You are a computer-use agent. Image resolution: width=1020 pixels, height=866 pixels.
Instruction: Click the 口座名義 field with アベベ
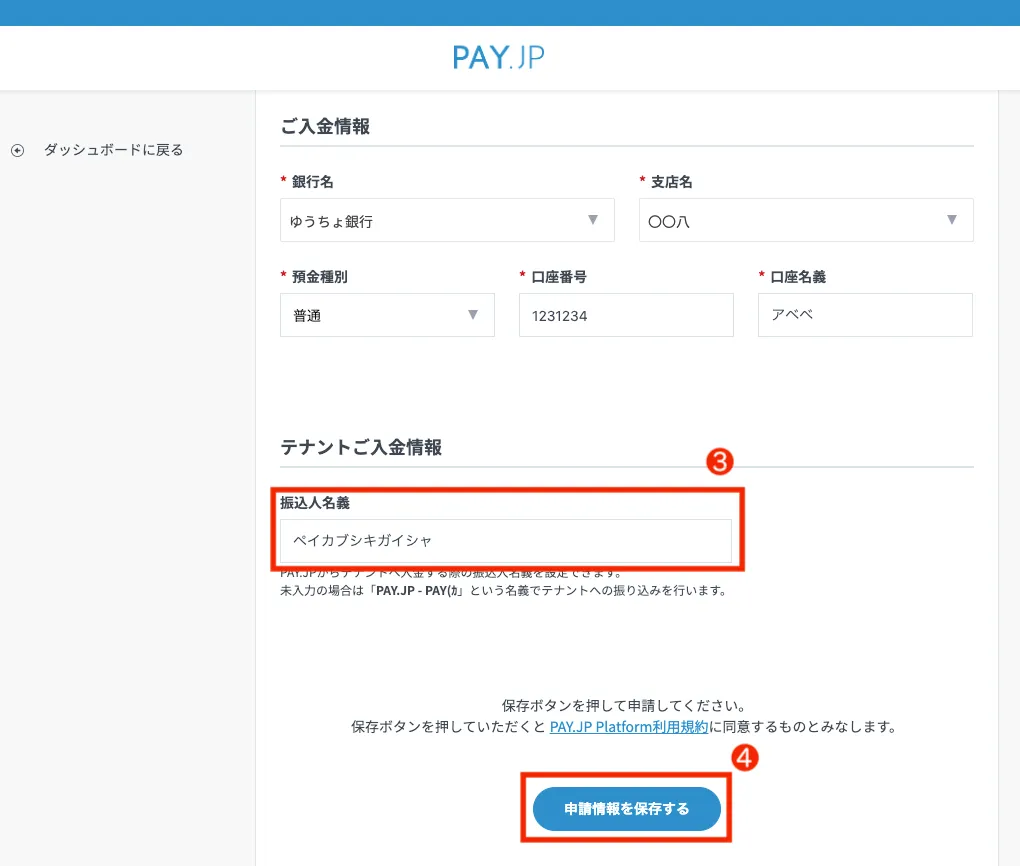pos(865,315)
